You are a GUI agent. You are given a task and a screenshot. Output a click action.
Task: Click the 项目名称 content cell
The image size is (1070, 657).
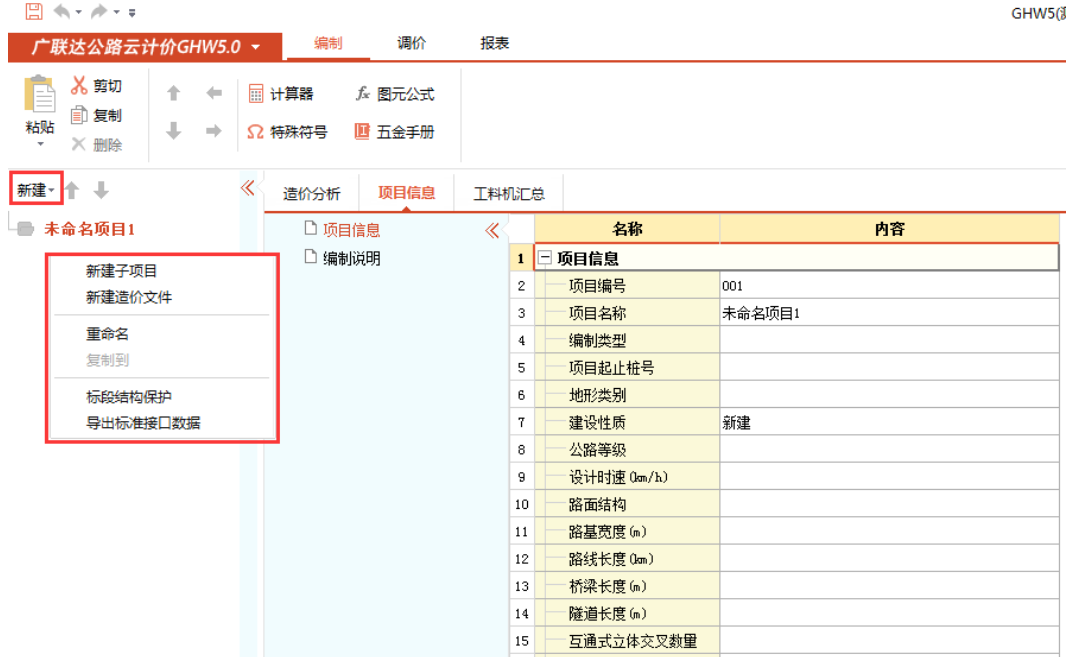coord(888,313)
